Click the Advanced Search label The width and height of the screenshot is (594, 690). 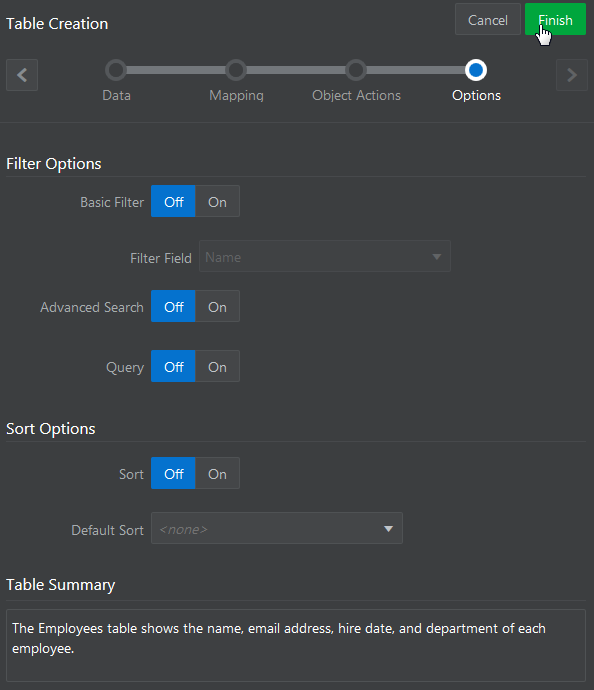coord(92,307)
